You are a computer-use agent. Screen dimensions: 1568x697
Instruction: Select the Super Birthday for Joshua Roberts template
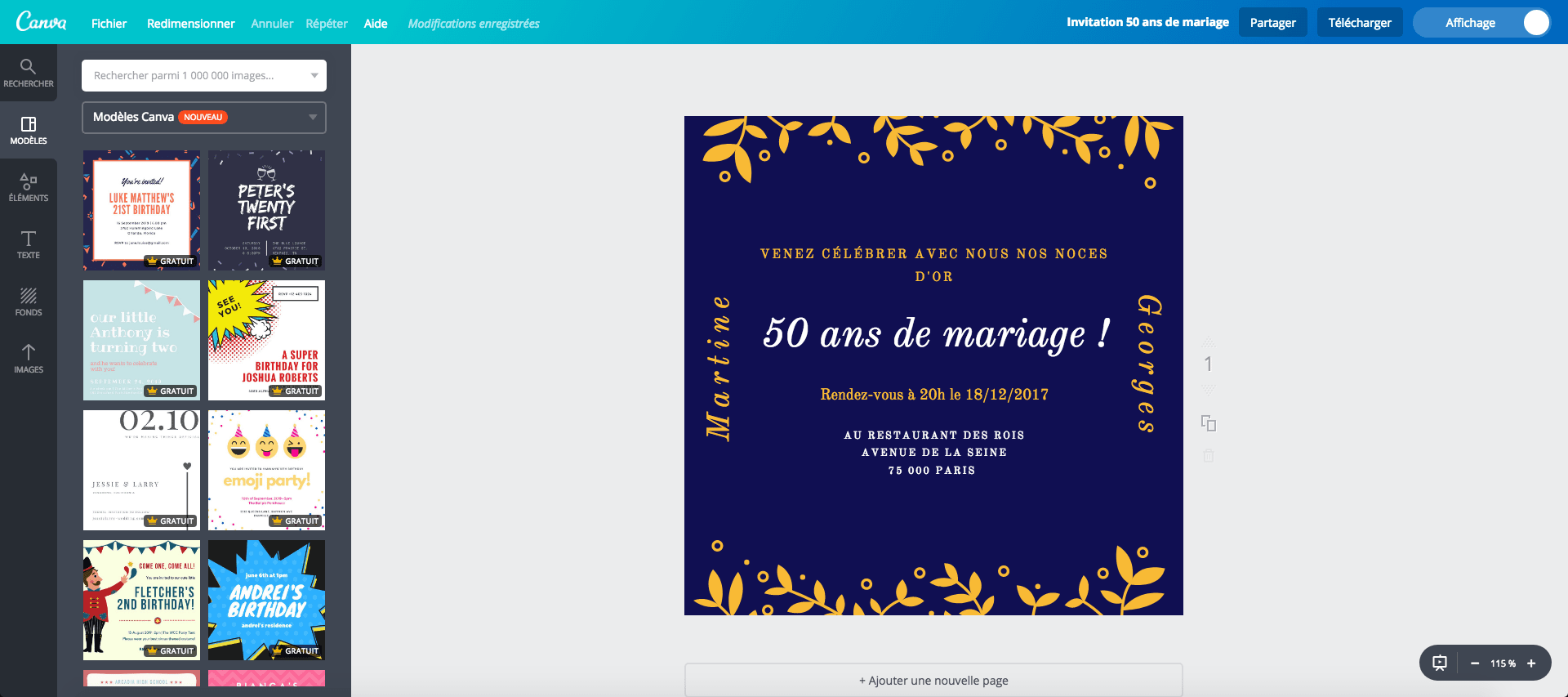tap(266, 340)
